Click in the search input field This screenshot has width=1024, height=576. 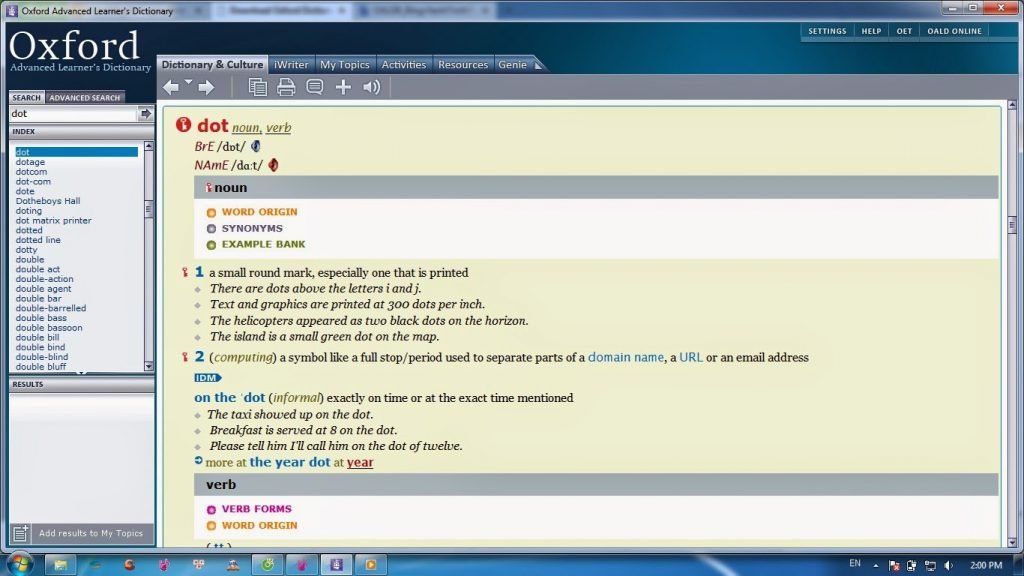tap(72, 114)
